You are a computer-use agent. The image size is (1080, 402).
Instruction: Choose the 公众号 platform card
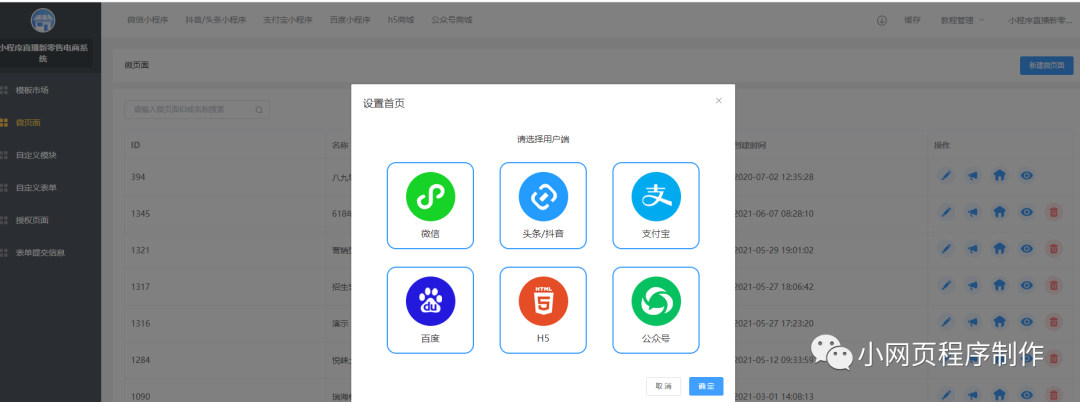(x=656, y=310)
